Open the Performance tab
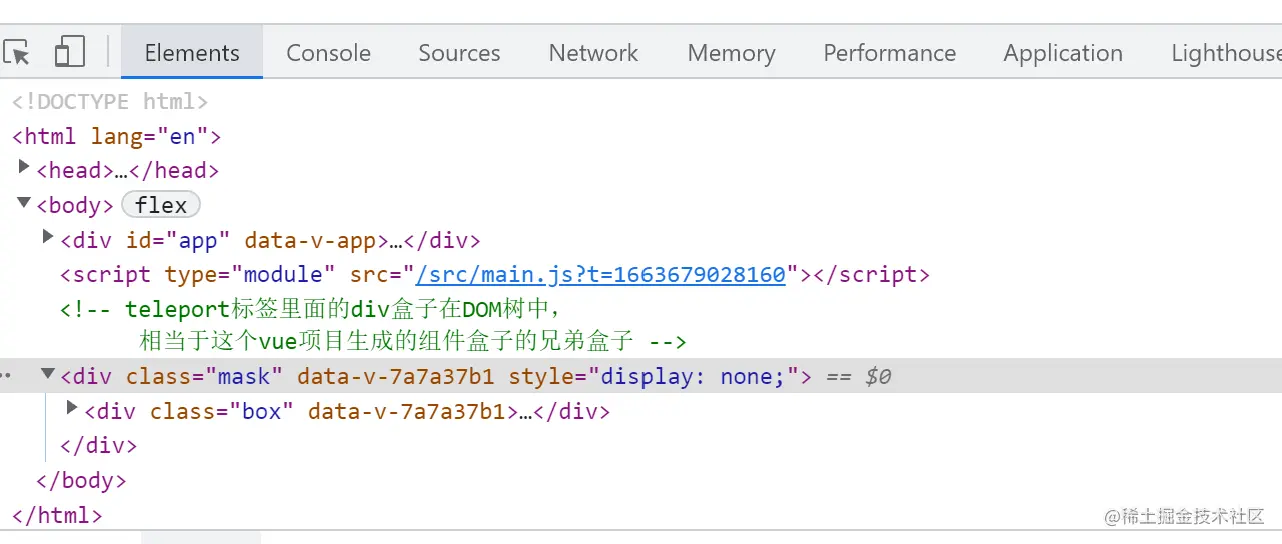Image resolution: width=1282 pixels, height=544 pixels. tap(889, 53)
